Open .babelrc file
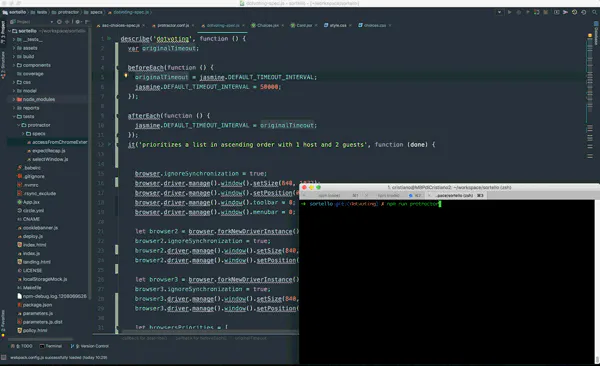This screenshot has width=600, height=366. coord(29,168)
